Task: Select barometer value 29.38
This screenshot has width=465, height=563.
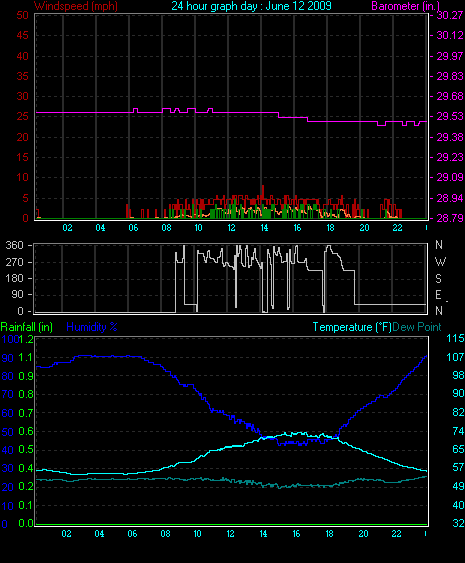Action: pos(450,137)
